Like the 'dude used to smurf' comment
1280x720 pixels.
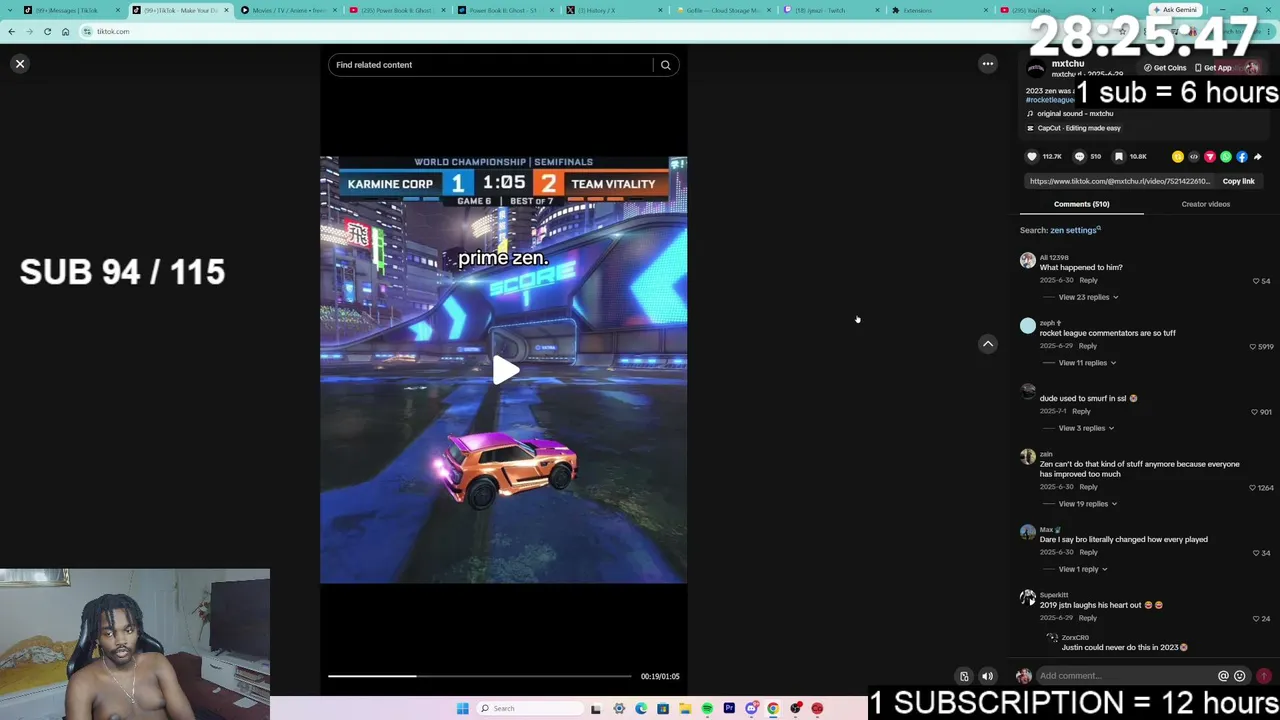[x=1254, y=412]
